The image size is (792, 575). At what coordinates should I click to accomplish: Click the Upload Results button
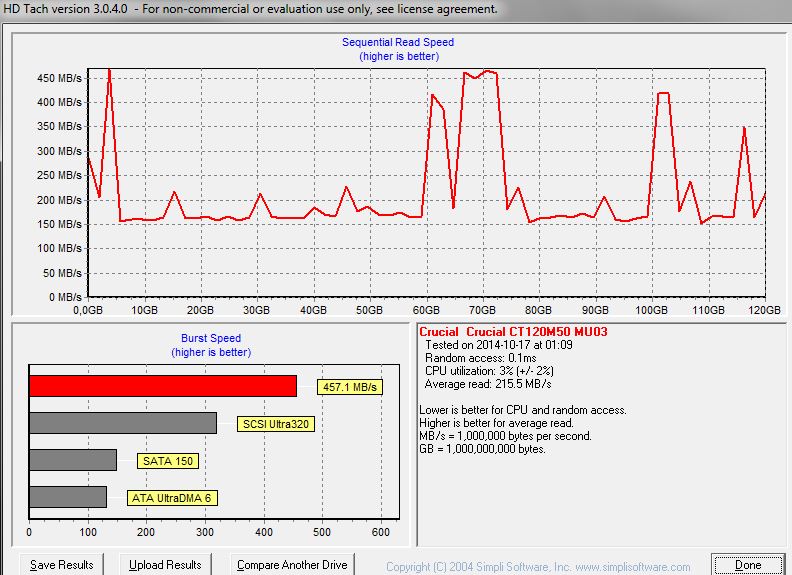165,564
